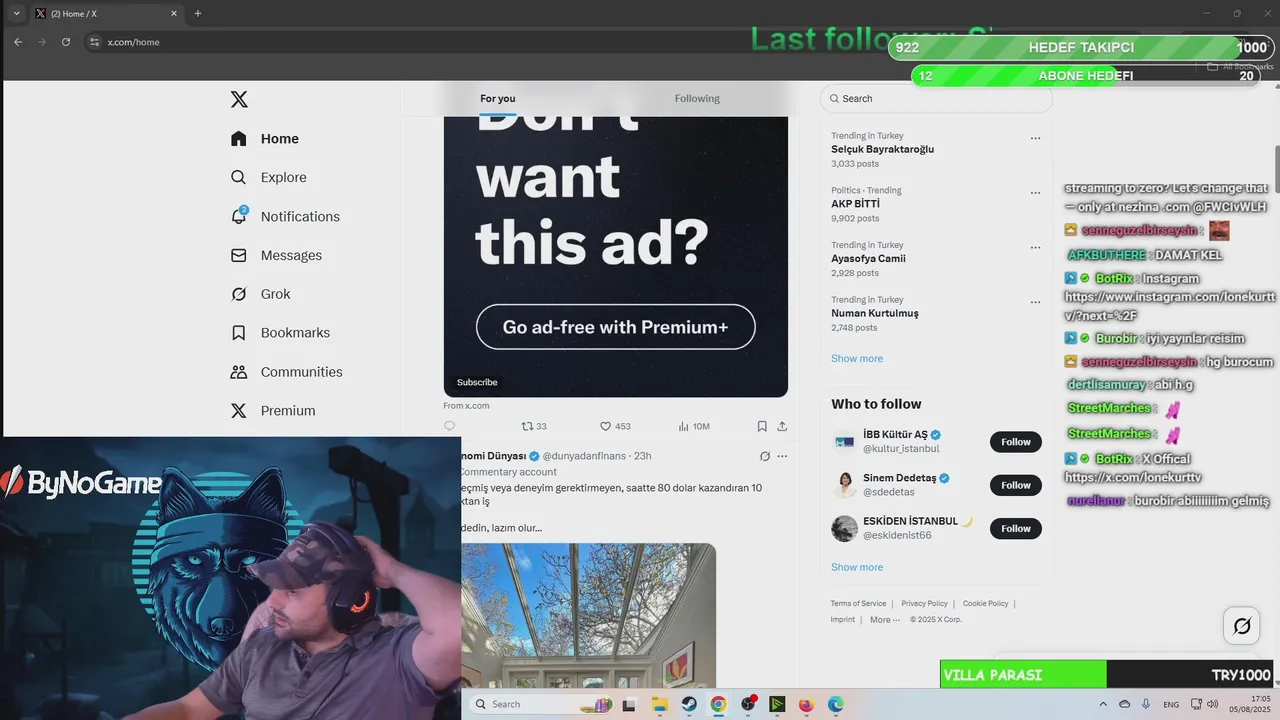1280x720 pixels.
Task: Share the ad post
Action: [782, 426]
